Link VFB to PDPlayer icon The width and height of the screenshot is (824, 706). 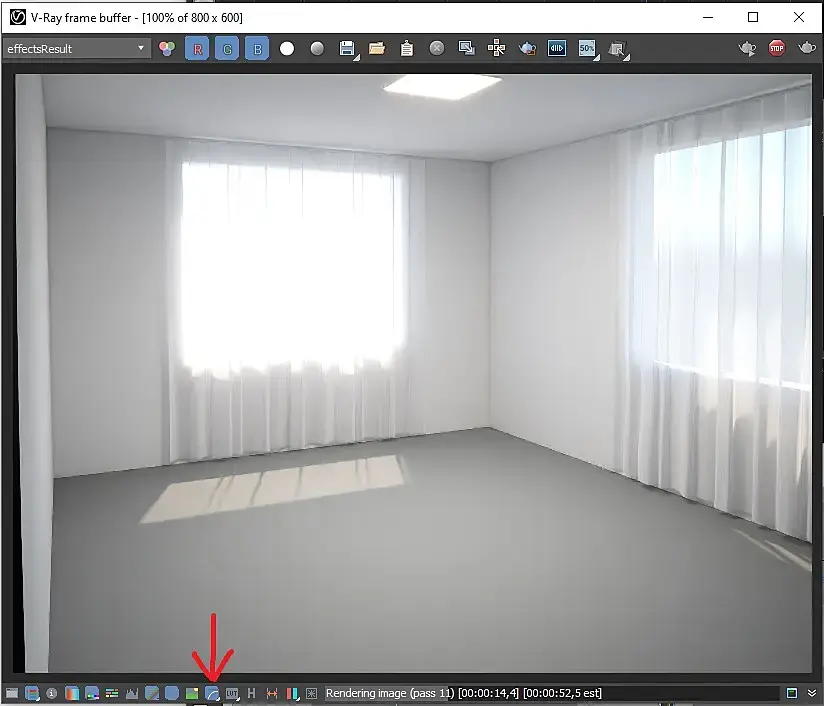[557, 49]
